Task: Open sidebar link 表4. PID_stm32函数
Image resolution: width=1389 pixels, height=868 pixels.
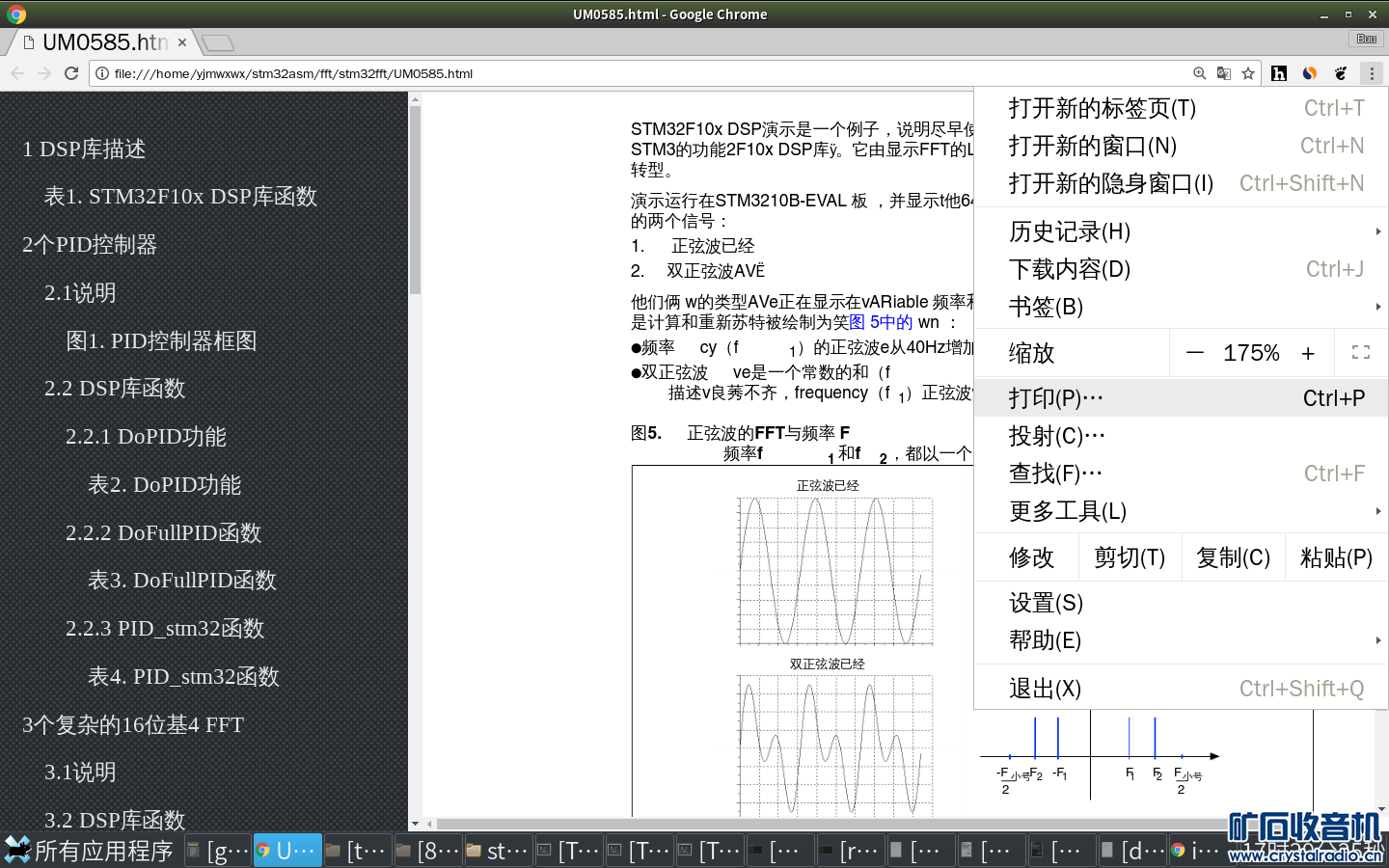Action: pyautogui.click(x=183, y=677)
